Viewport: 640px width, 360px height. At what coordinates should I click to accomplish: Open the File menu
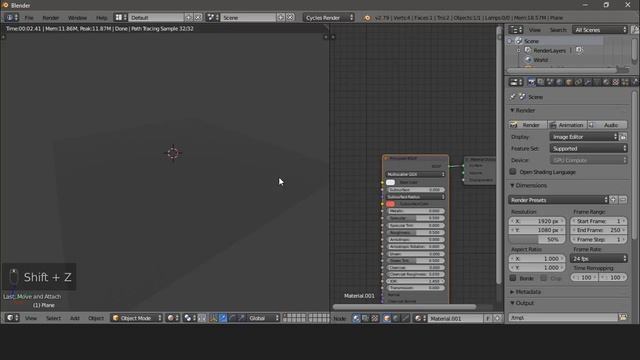29,18
